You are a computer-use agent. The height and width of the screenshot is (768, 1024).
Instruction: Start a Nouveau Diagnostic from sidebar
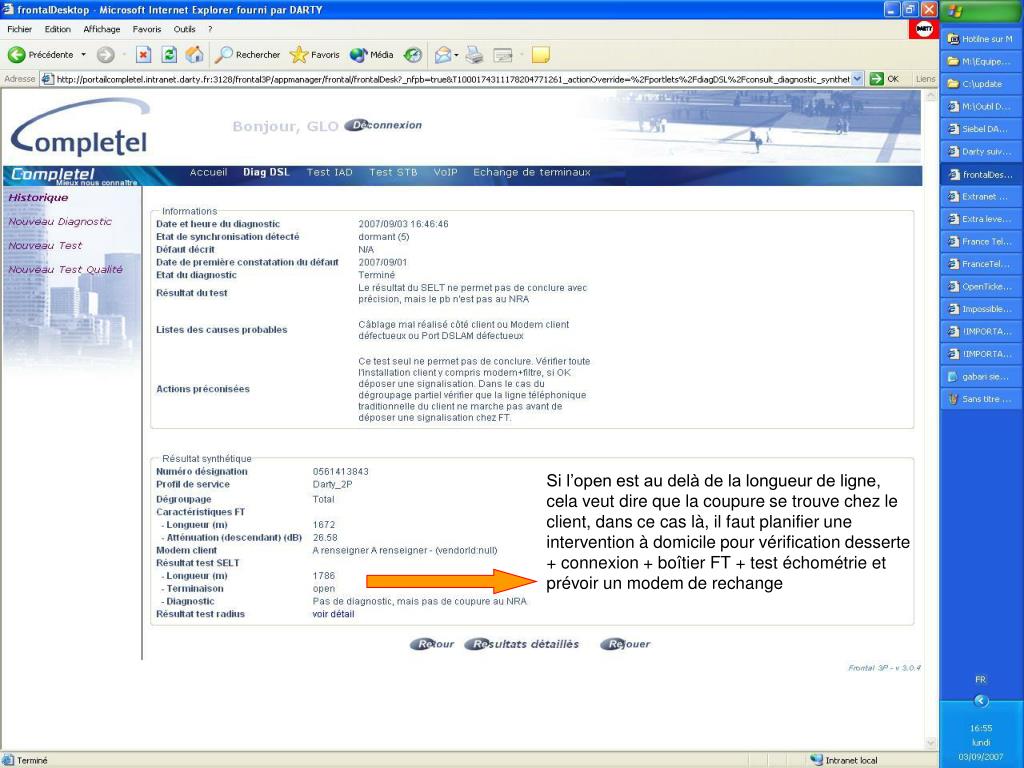point(60,222)
